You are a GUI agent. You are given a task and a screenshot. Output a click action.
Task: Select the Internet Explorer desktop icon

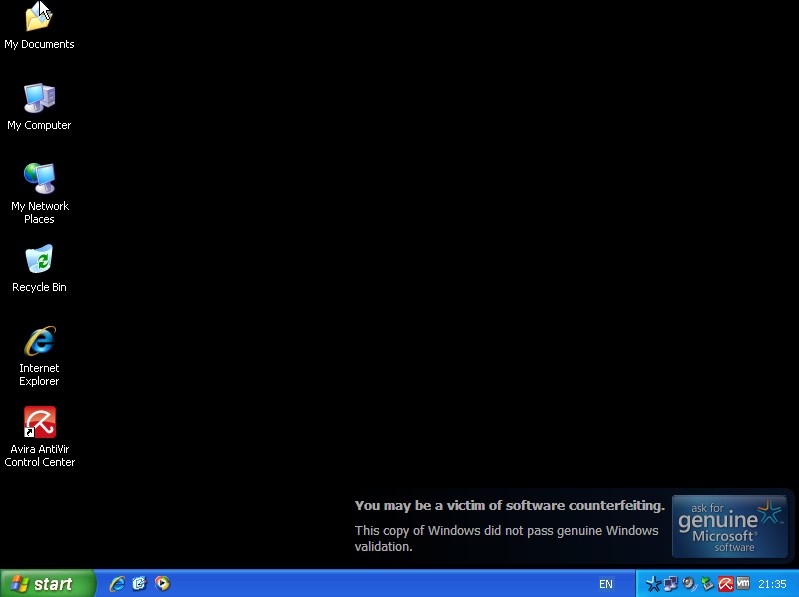pyautogui.click(x=39, y=356)
